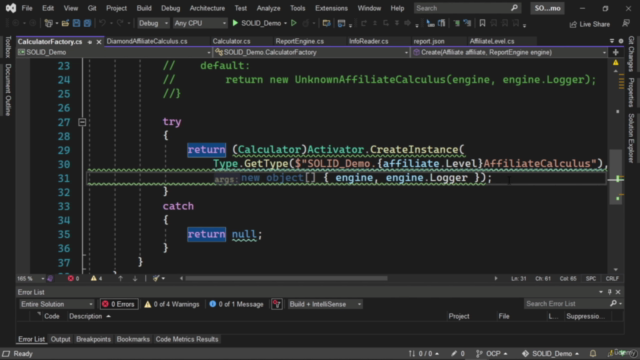The width and height of the screenshot is (640, 360).
Task: Open the Debug configuration dropdown
Action: pos(153,23)
